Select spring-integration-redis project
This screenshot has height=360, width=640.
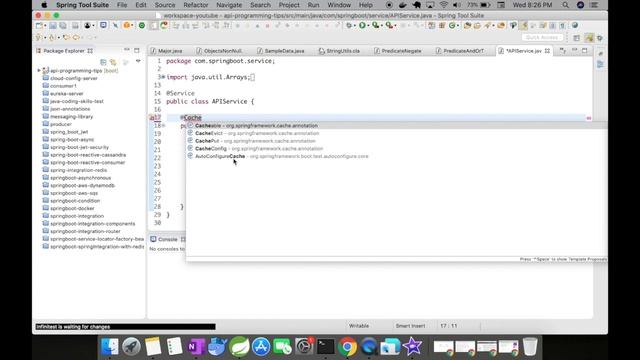78,170
